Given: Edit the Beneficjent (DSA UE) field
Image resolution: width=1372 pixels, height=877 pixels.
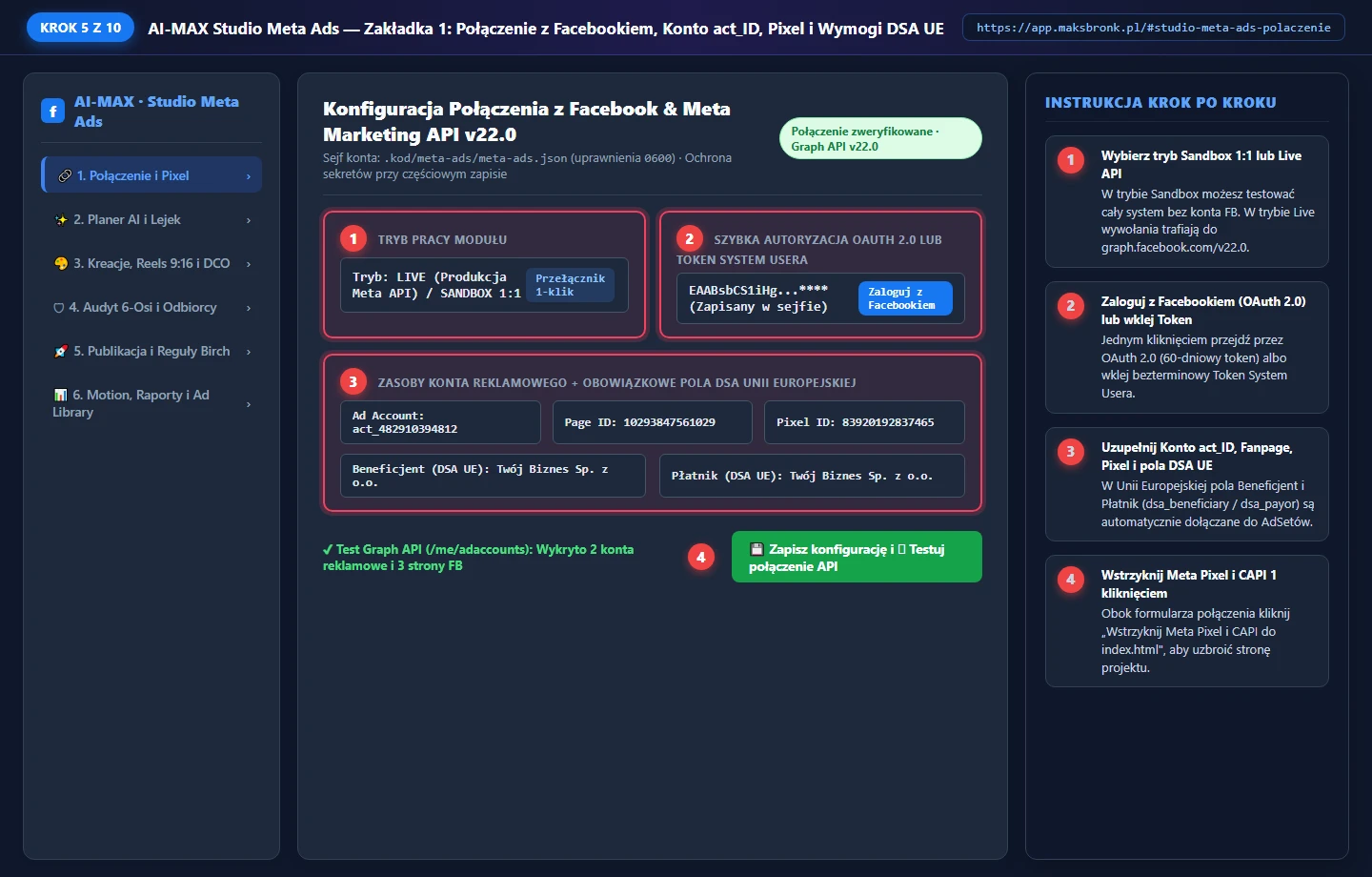Looking at the screenshot, I should pyautogui.click(x=493, y=476).
